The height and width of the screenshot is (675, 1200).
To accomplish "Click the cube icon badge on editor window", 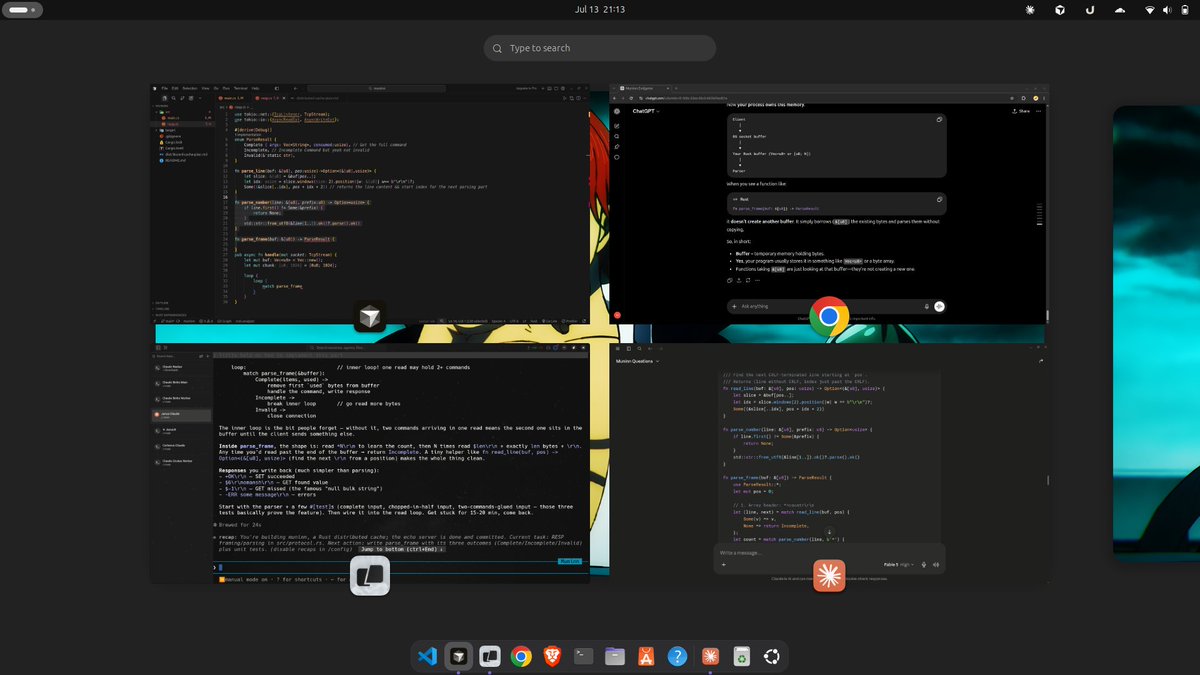I will [x=370, y=317].
